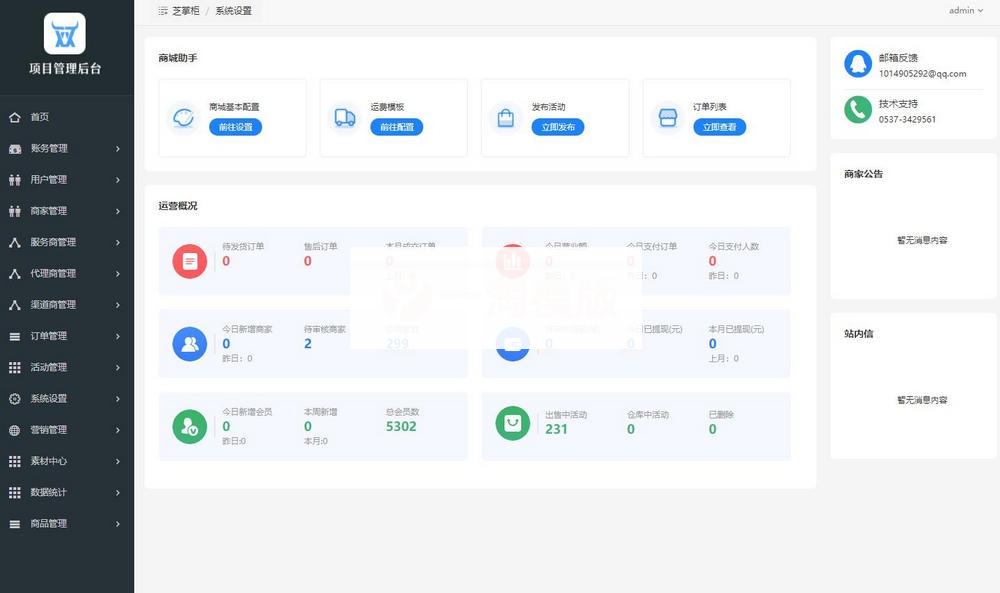The width and height of the screenshot is (1000, 593).
Task: Click the 发布活动 shopping bag icon
Action: click(506, 118)
